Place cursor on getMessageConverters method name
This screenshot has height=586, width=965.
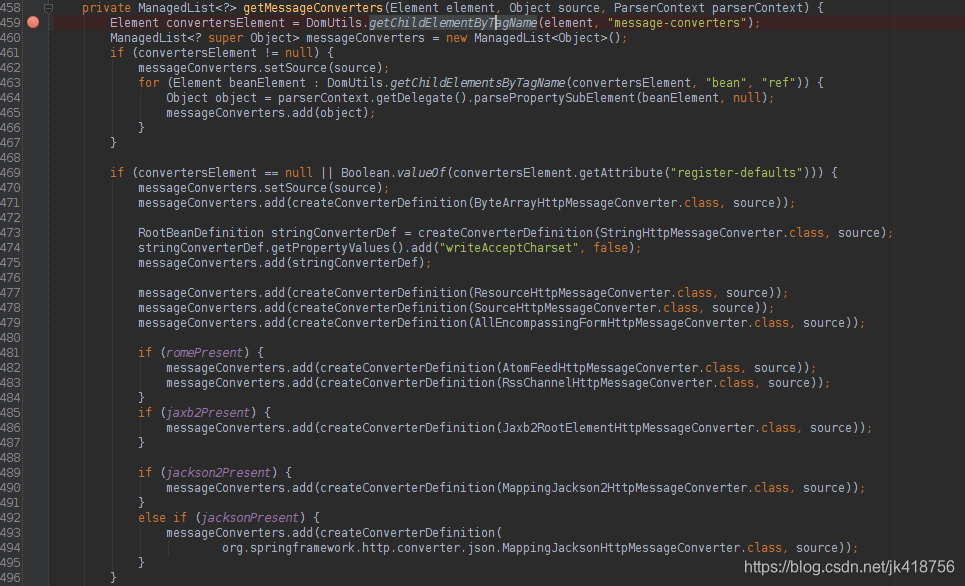[x=313, y=8]
